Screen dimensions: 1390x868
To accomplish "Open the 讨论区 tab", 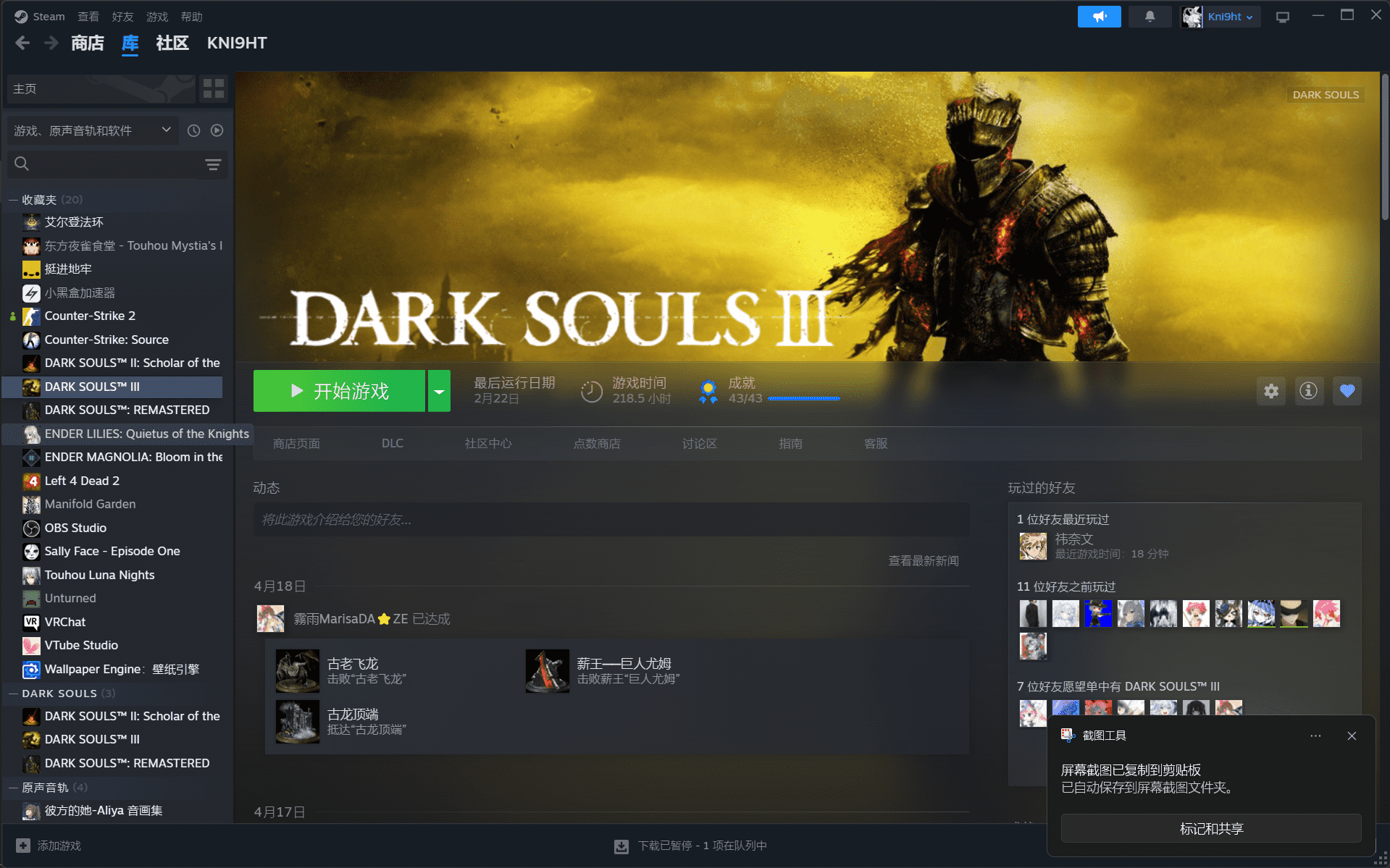I will coord(699,444).
